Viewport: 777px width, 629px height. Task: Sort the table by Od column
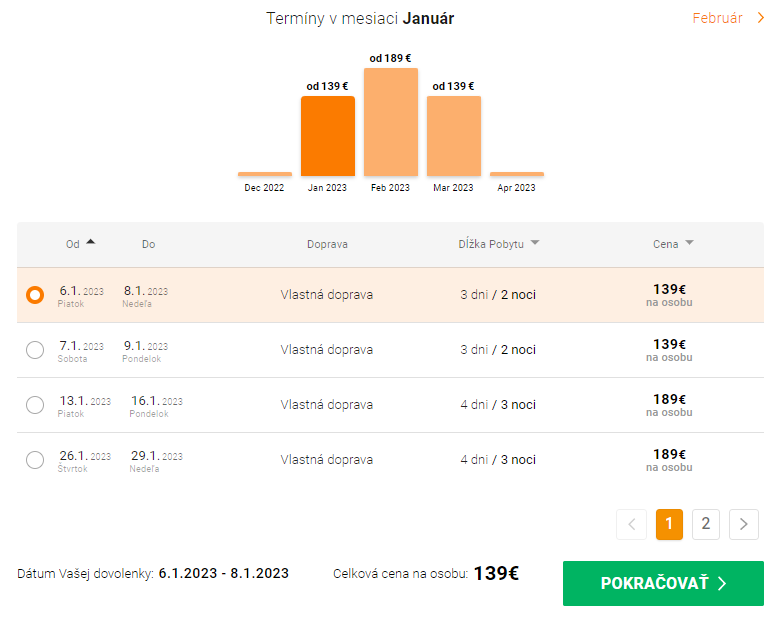pos(72,244)
